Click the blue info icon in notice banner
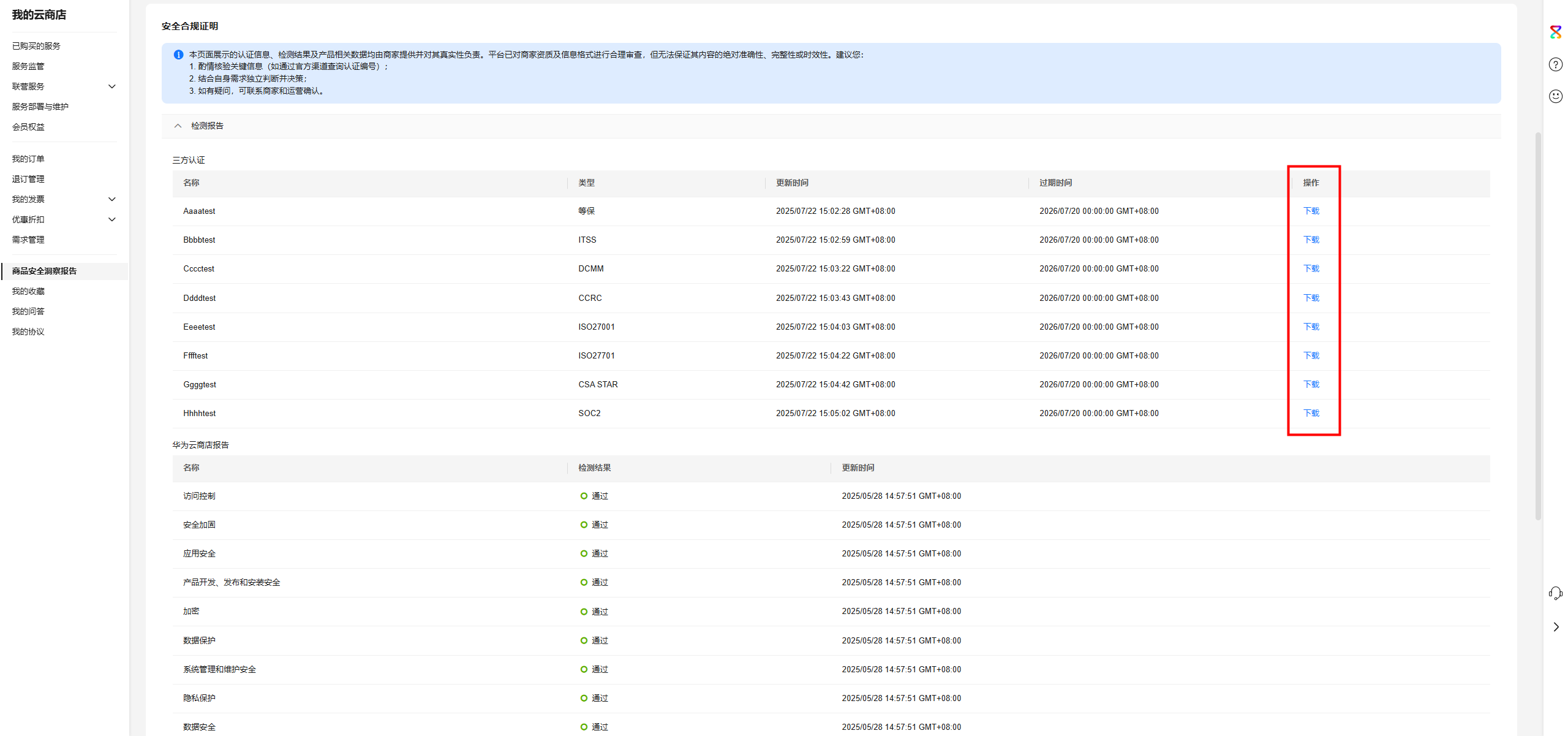 (x=178, y=55)
